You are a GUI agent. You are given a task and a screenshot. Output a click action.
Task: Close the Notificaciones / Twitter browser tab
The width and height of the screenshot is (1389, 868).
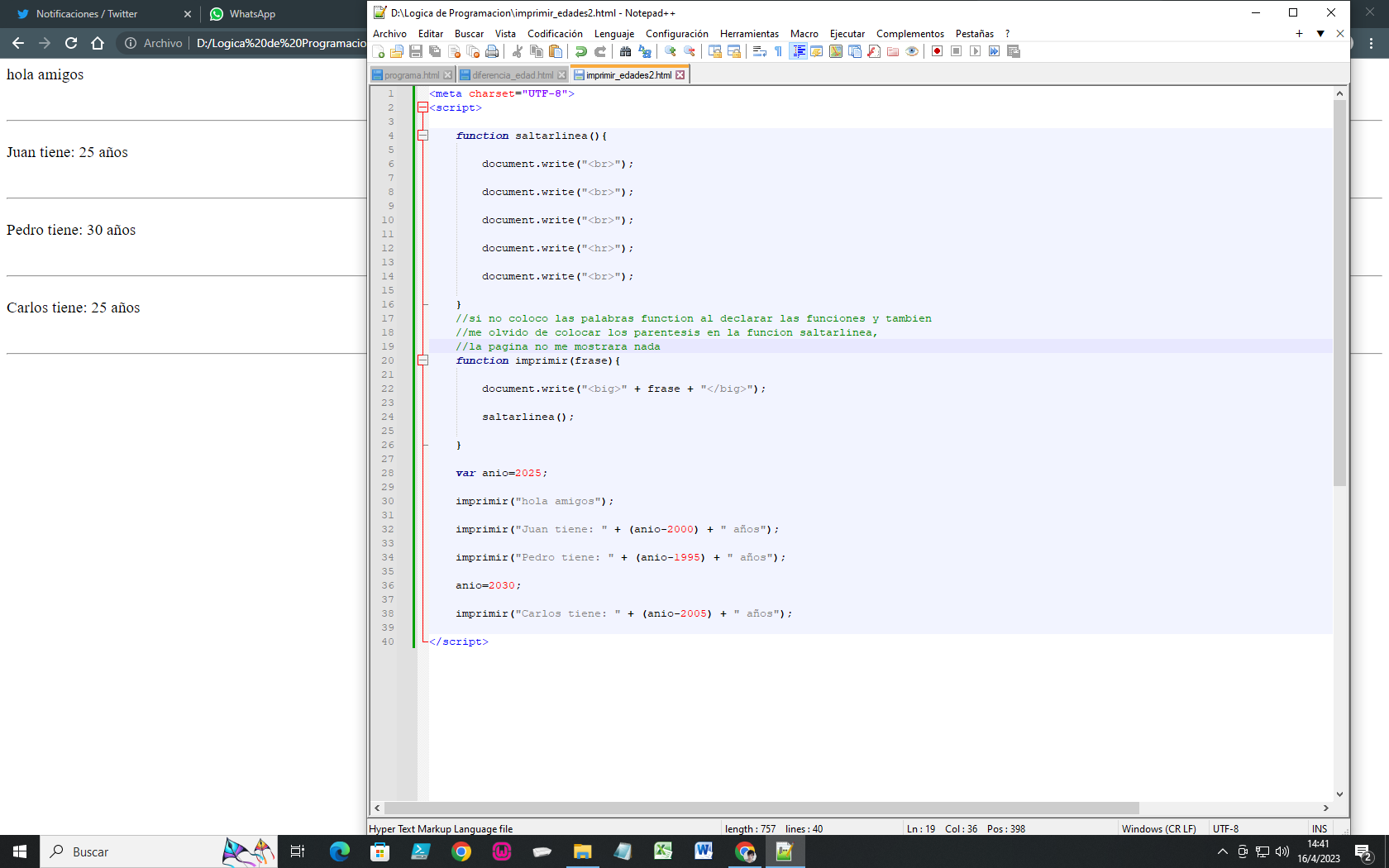(188, 14)
